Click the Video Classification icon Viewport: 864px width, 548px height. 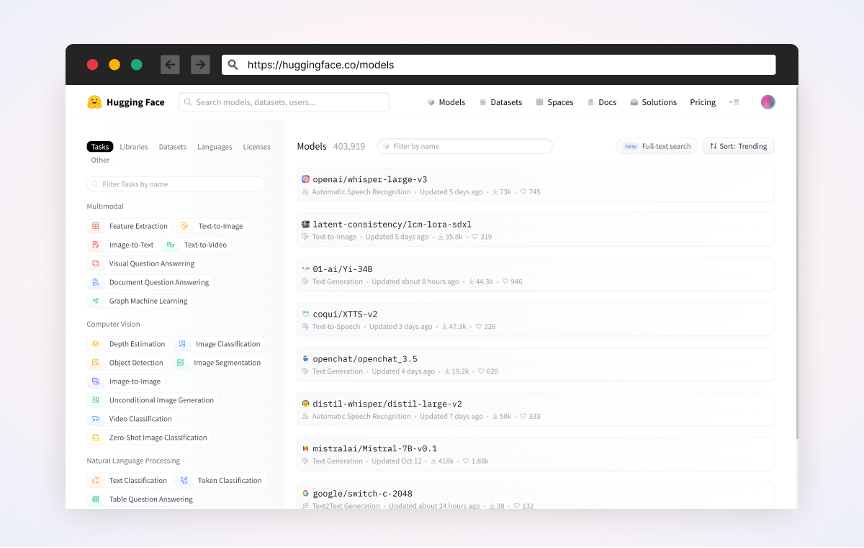coord(96,419)
